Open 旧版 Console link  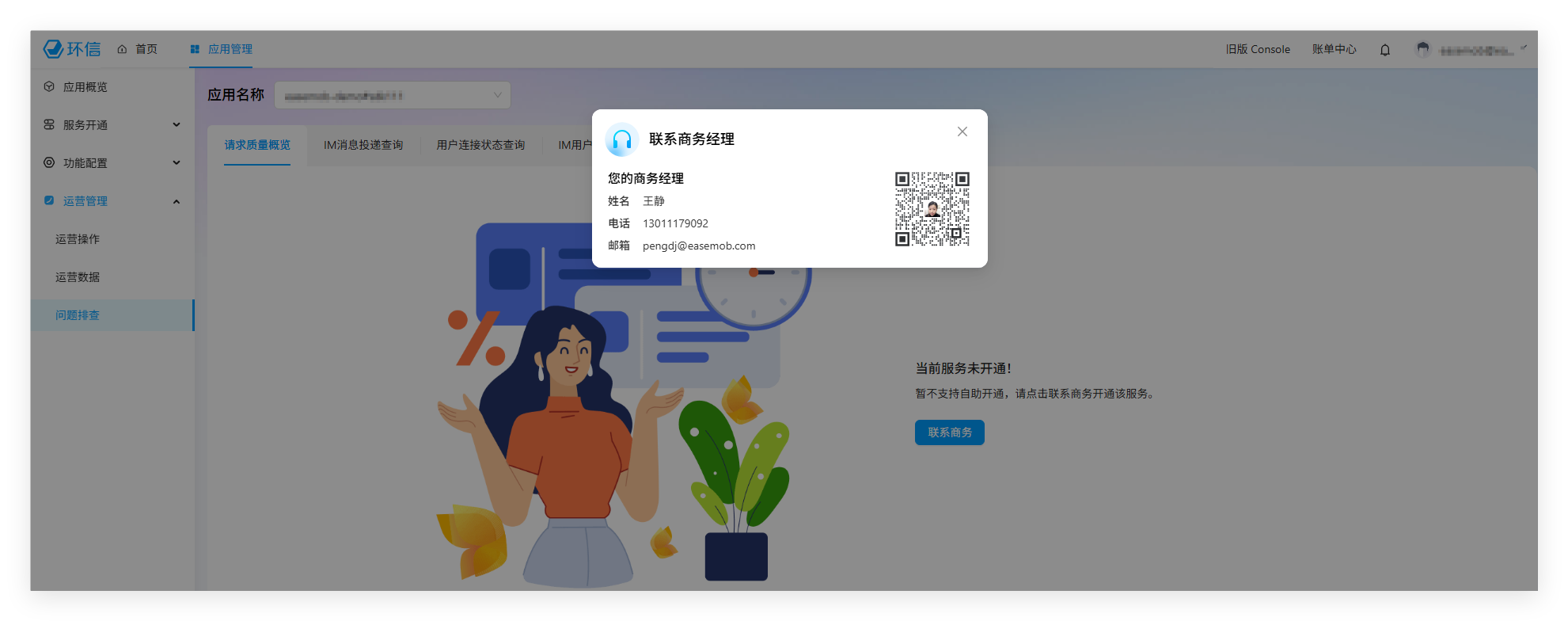tap(1257, 49)
